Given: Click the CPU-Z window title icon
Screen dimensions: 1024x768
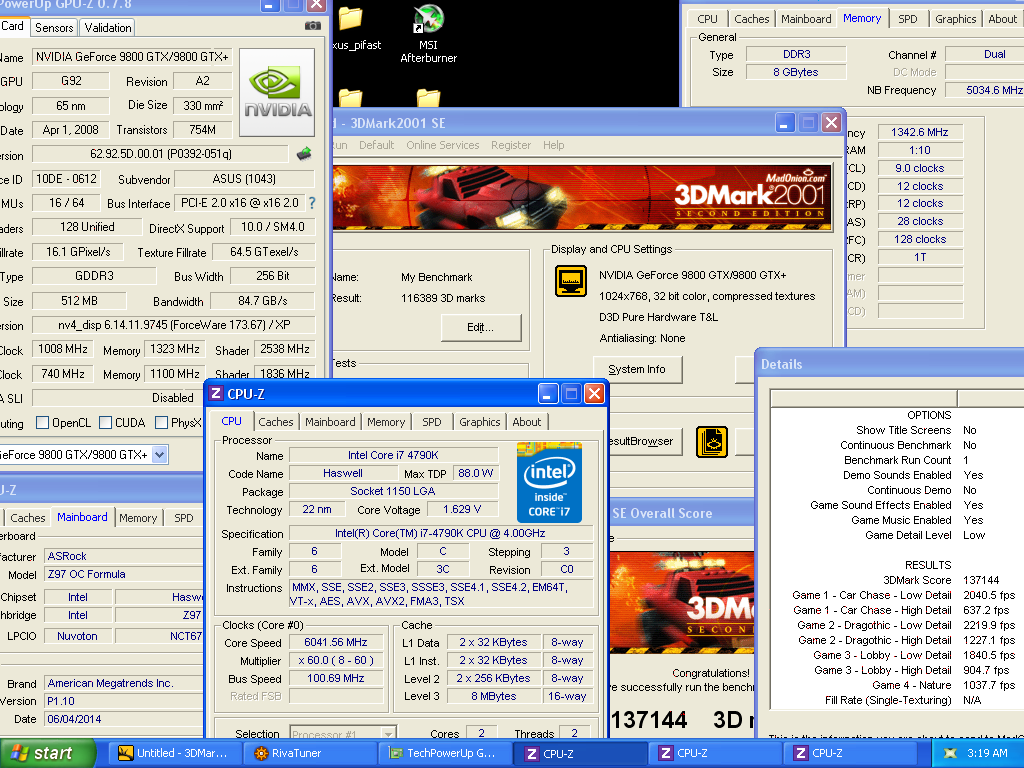Looking at the screenshot, I should [x=216, y=393].
